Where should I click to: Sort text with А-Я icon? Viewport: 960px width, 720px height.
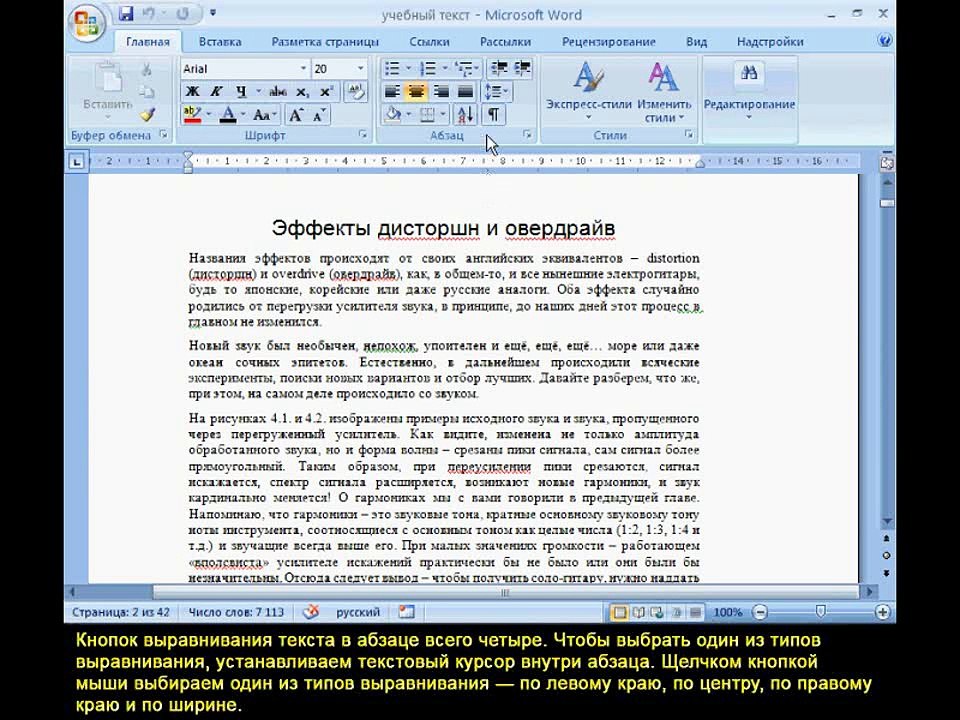coord(465,114)
